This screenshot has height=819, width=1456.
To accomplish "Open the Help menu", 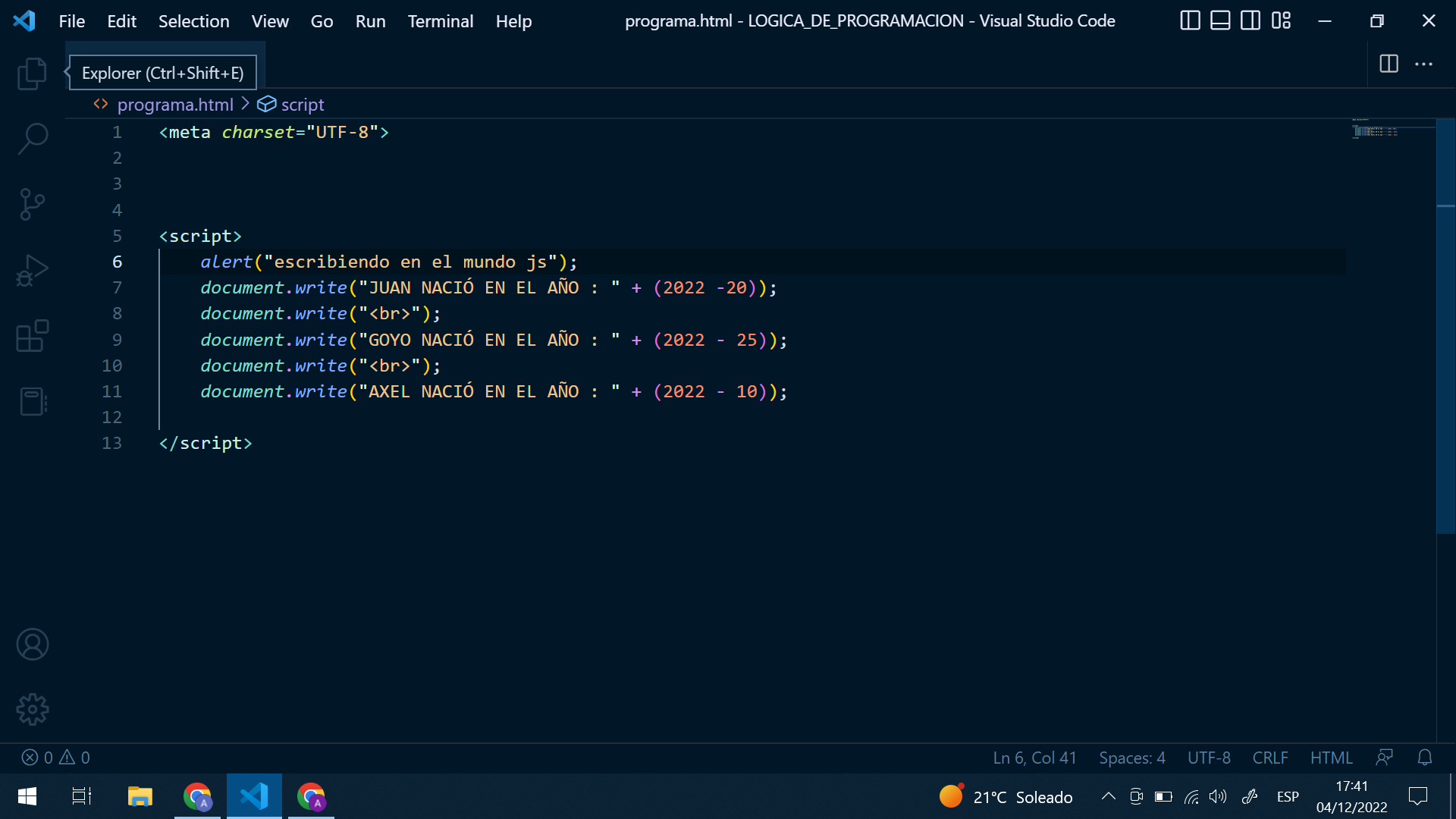I will 513,21.
